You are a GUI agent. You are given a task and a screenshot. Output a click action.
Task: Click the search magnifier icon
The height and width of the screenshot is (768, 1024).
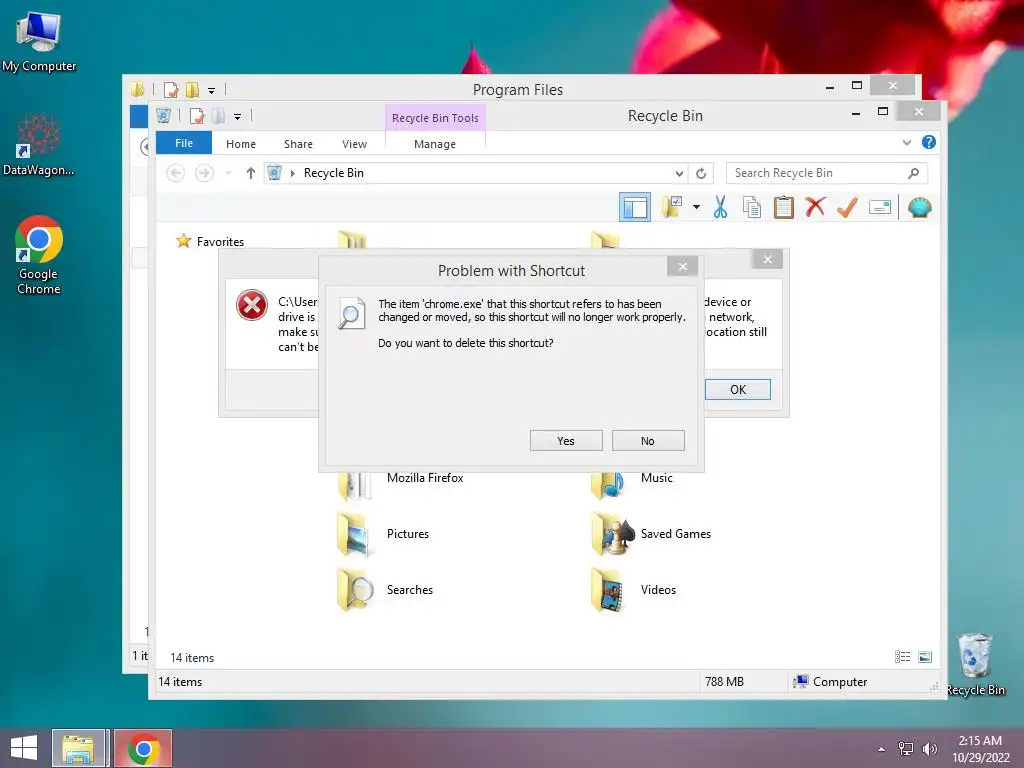[x=914, y=172]
